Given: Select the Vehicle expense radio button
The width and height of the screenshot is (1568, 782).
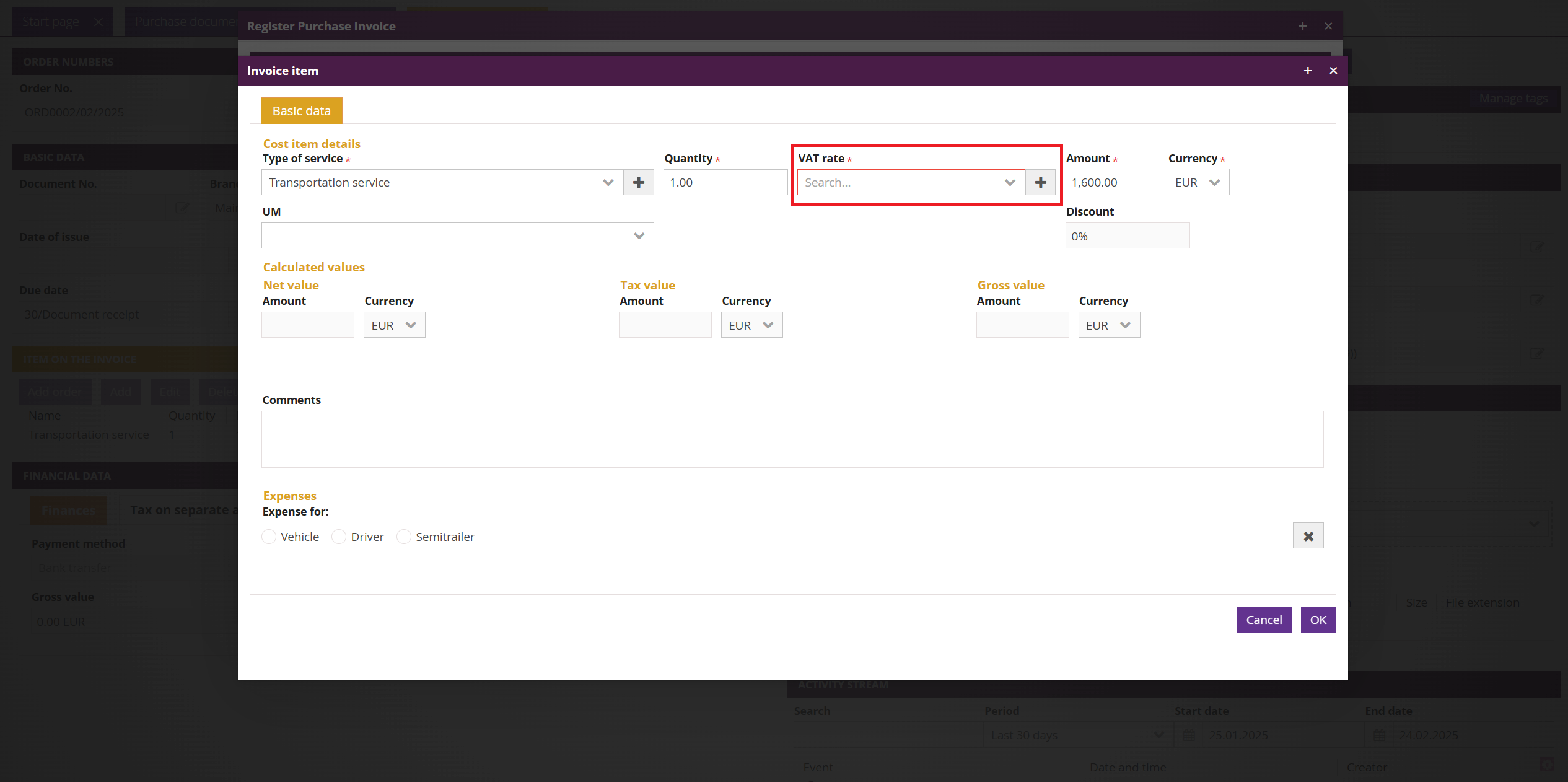Looking at the screenshot, I should click(x=269, y=537).
